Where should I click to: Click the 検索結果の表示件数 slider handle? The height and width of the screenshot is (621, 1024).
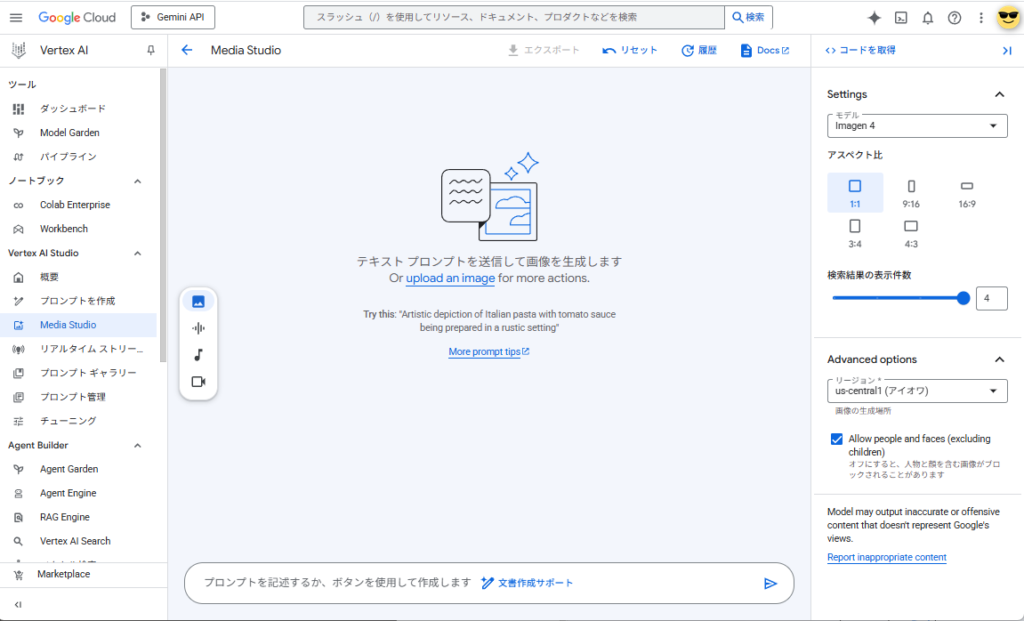[963, 298]
